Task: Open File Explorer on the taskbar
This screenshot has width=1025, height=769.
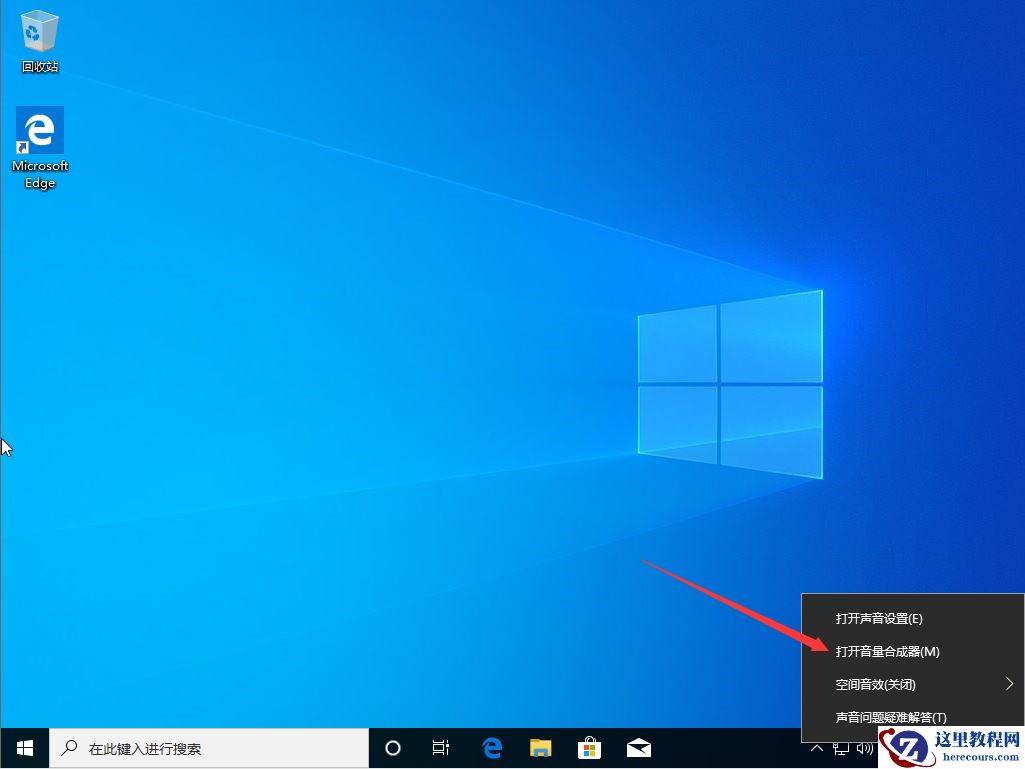Action: click(541, 747)
